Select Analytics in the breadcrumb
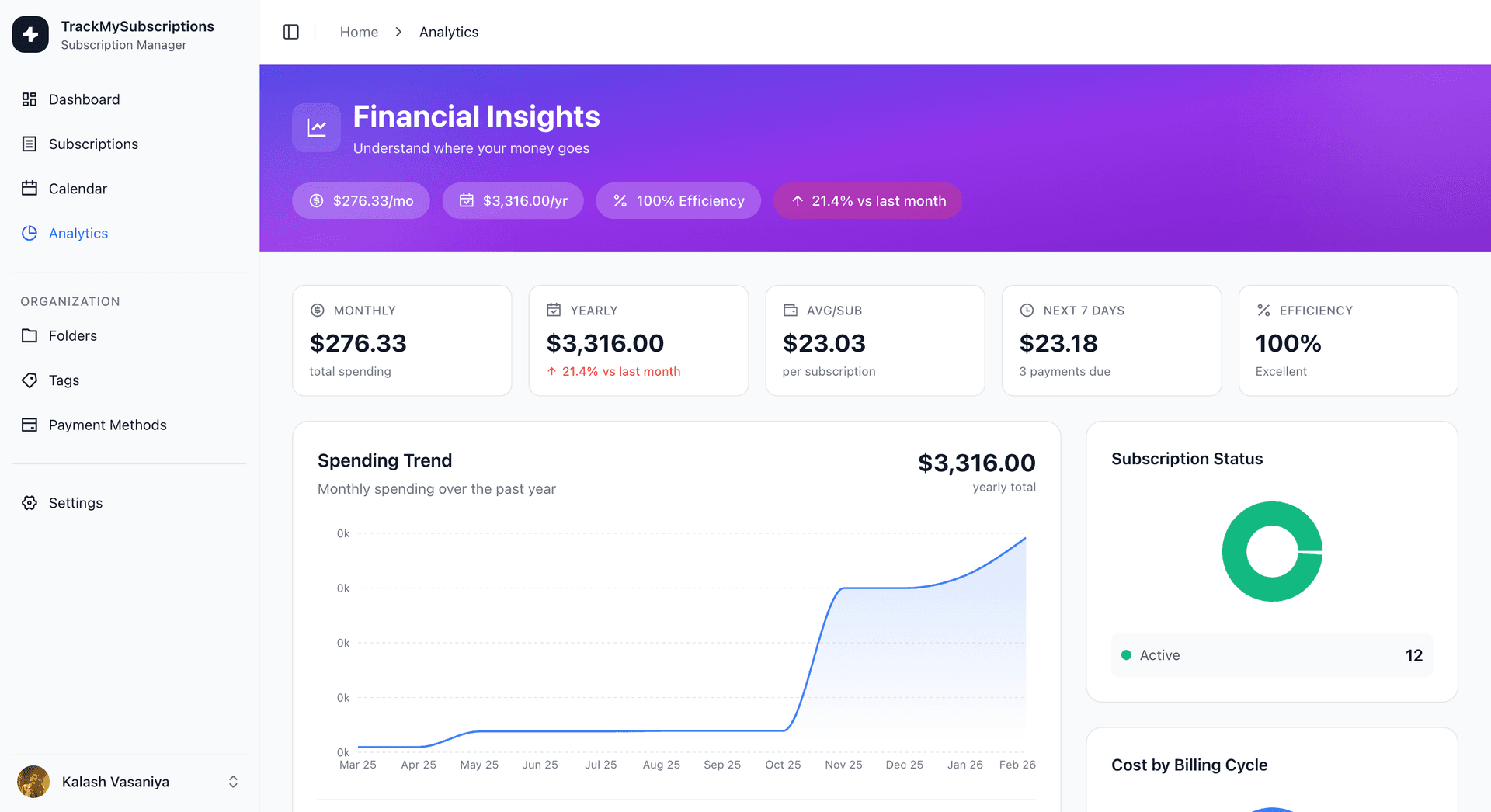Viewport: 1491px width, 812px height. pyautogui.click(x=449, y=32)
